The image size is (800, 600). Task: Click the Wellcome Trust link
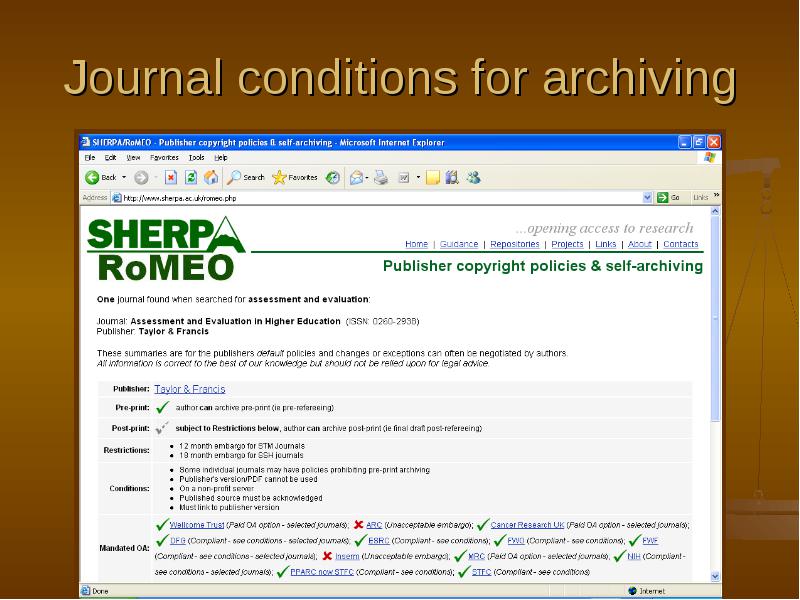pyautogui.click(x=197, y=525)
